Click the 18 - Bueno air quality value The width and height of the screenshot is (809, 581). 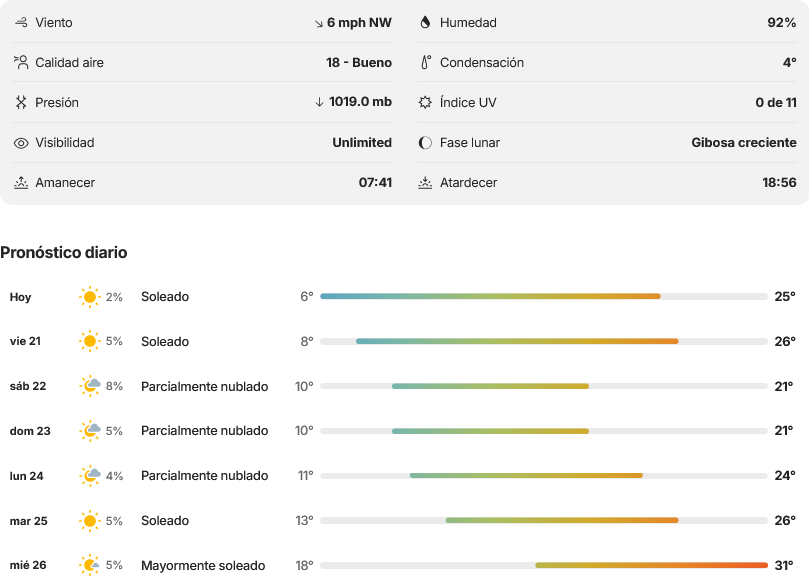359,62
